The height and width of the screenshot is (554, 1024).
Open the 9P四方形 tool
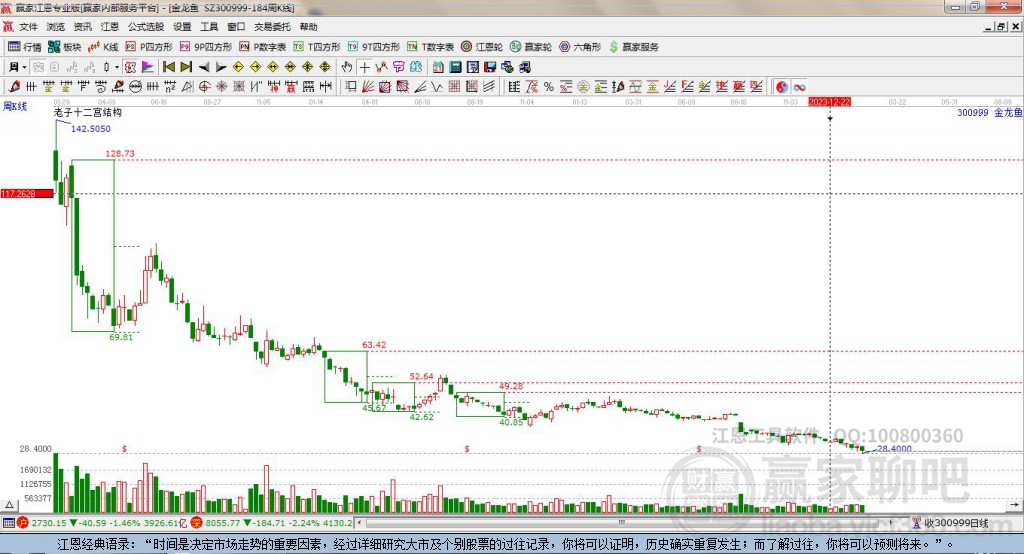pos(206,47)
